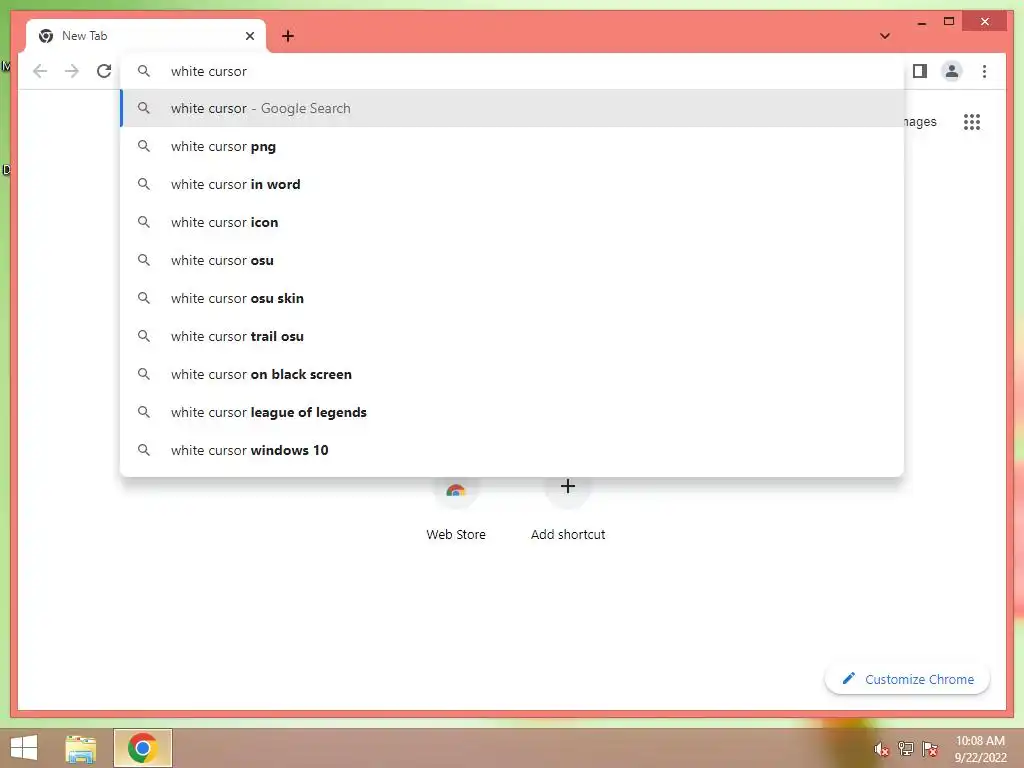The image size is (1024, 768).
Task: Open the profile avatar menu
Action: point(952,71)
